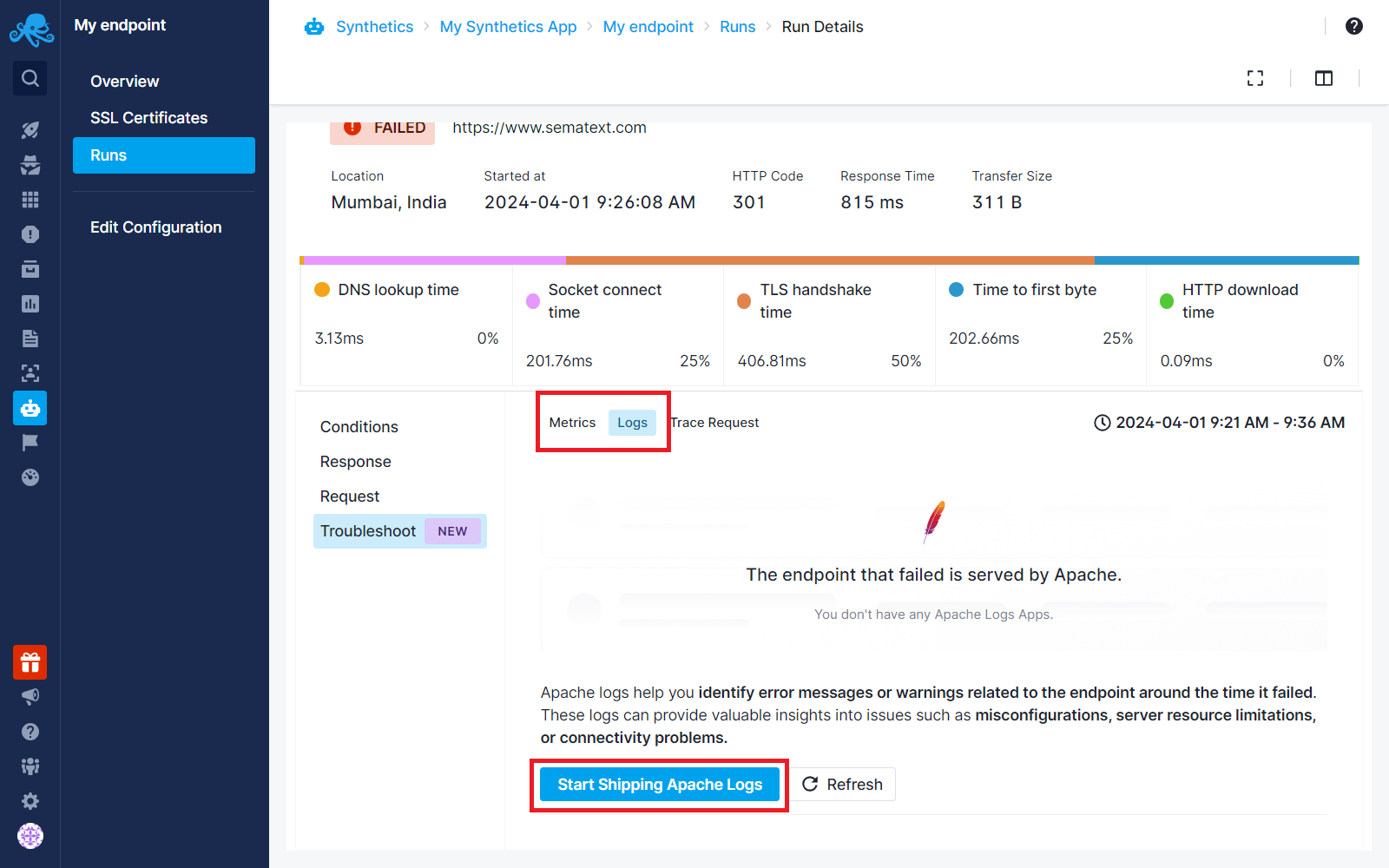Click the clock icon beside time range

(1102, 423)
